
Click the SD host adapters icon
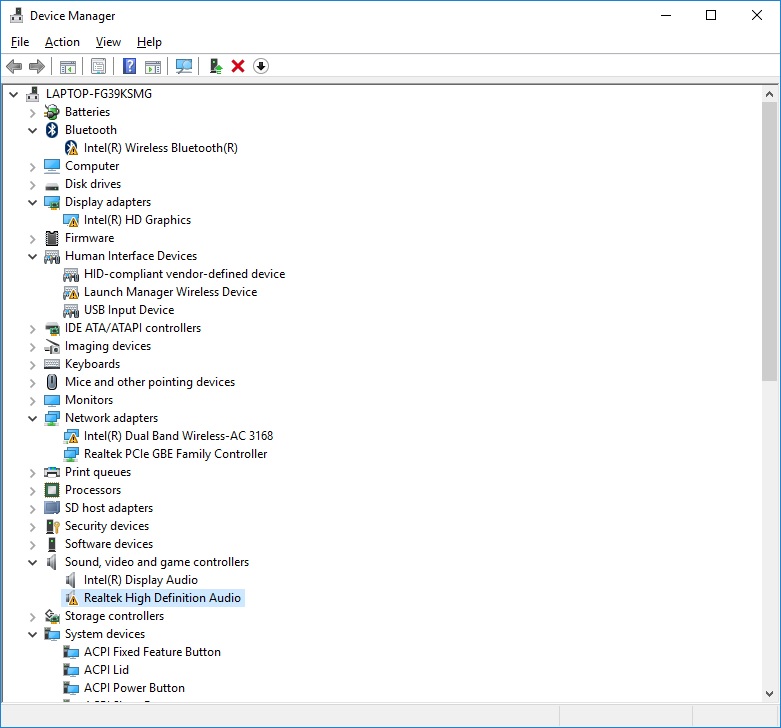click(52, 508)
